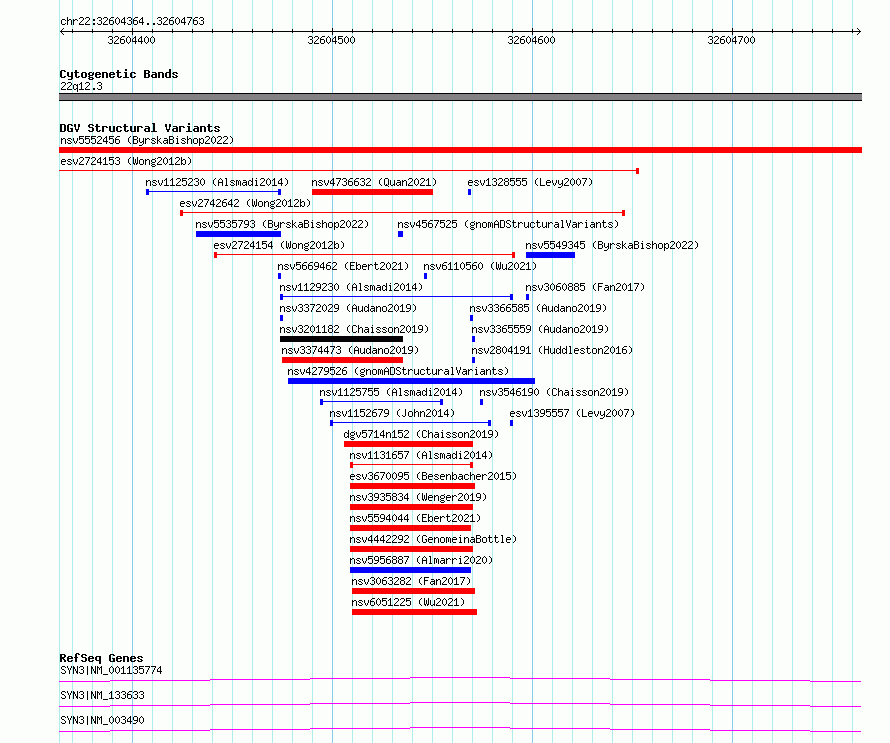Select nsv3063282 (Fan2017) label
This screenshot has height=743, width=890.
pyautogui.click(x=412, y=581)
